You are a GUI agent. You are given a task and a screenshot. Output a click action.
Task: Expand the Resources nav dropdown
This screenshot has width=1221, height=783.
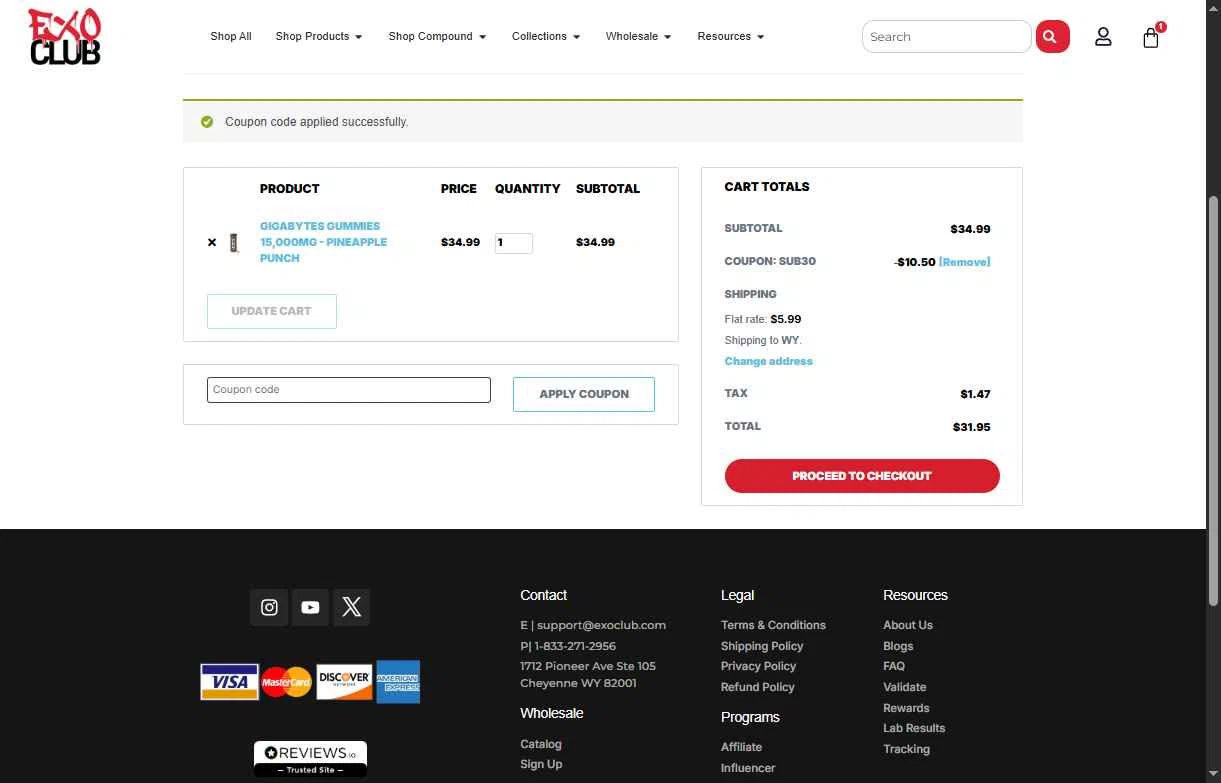pyautogui.click(x=731, y=37)
